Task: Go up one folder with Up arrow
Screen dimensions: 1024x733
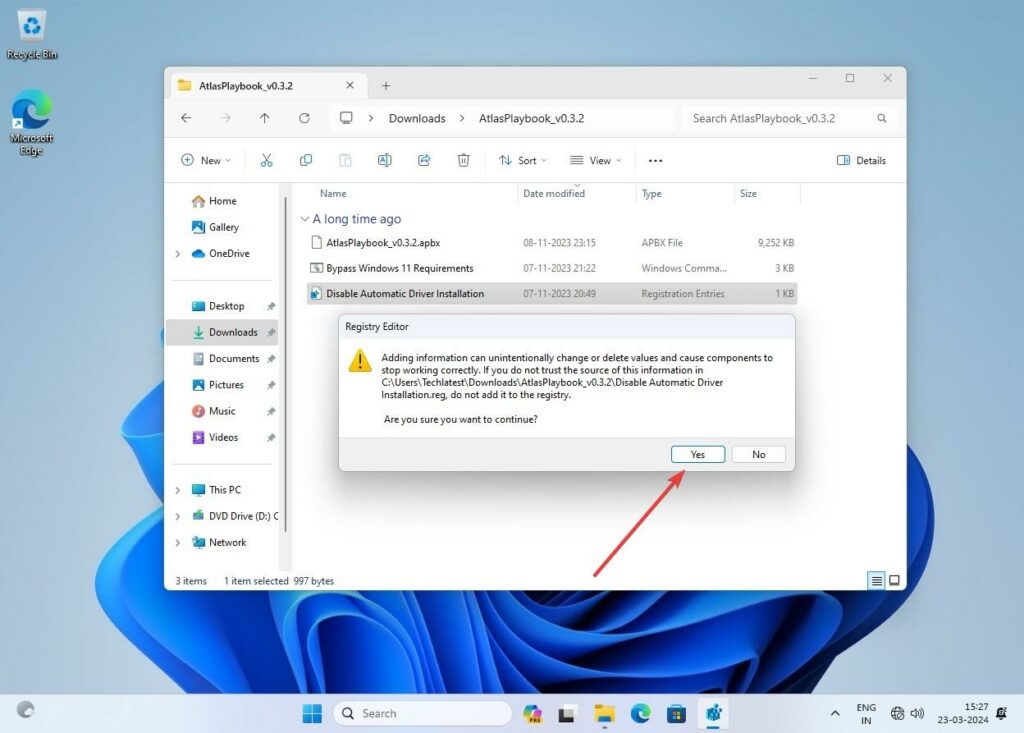Action: 264,118
